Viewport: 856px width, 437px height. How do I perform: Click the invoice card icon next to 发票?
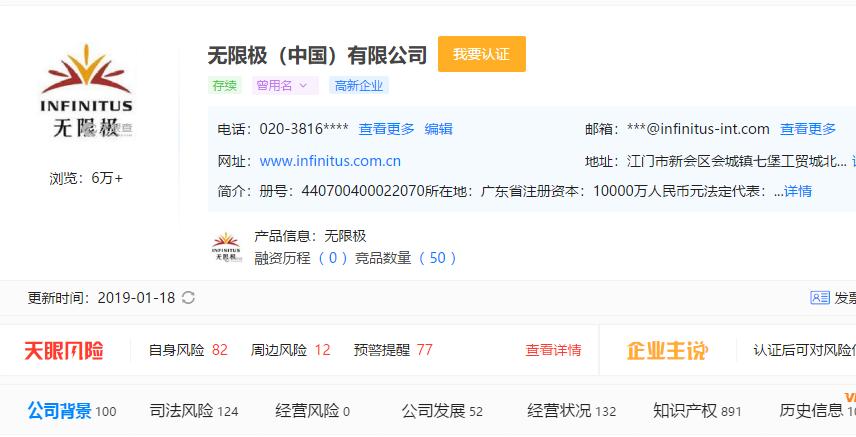click(819, 298)
